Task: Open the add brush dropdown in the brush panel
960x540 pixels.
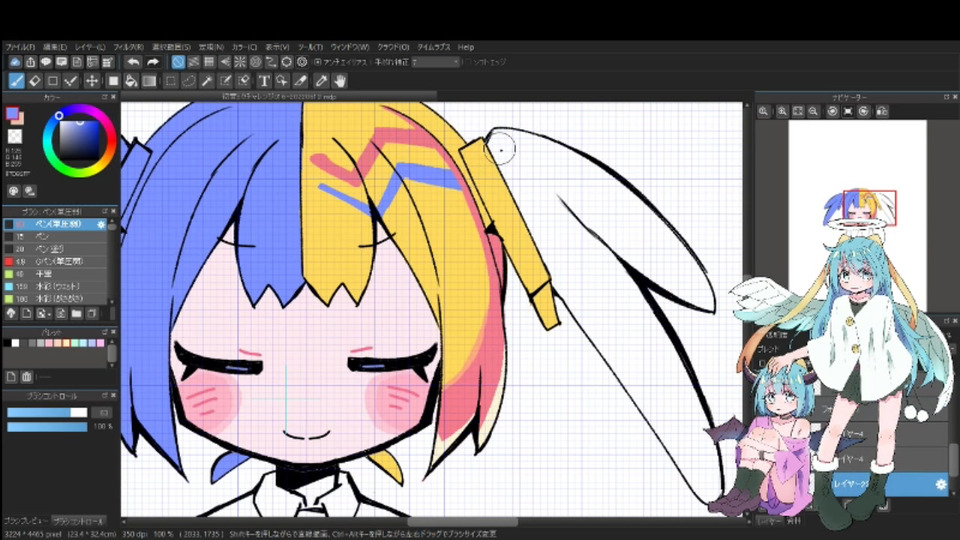Action: click(42, 313)
